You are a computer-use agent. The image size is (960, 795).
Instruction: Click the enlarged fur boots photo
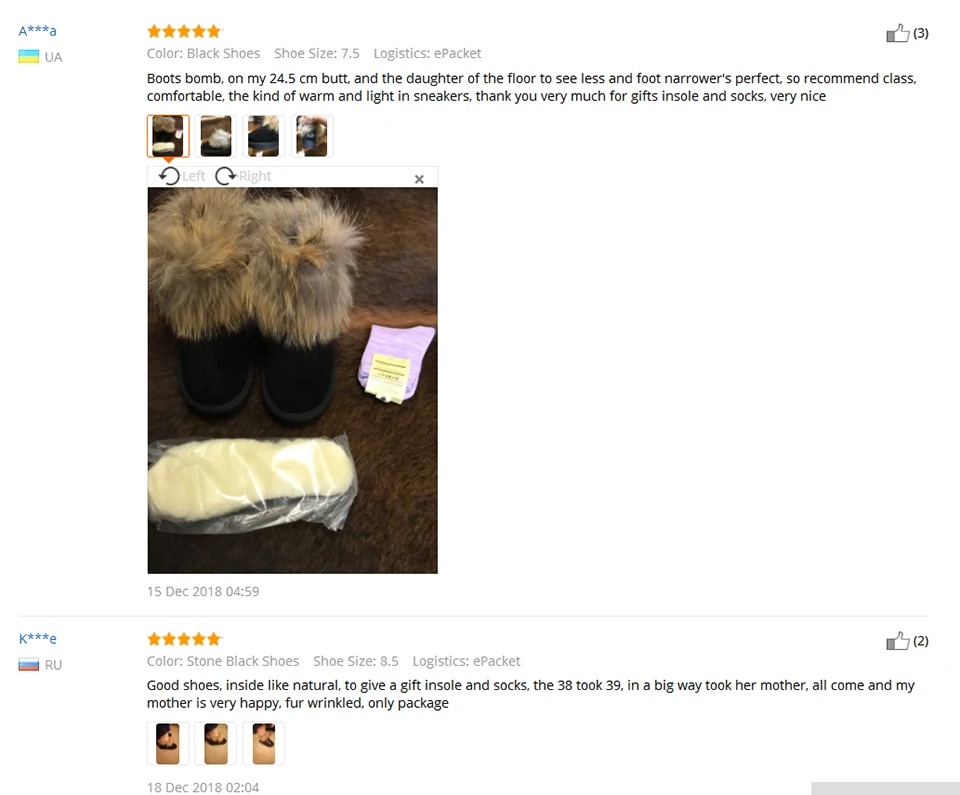[x=293, y=380]
